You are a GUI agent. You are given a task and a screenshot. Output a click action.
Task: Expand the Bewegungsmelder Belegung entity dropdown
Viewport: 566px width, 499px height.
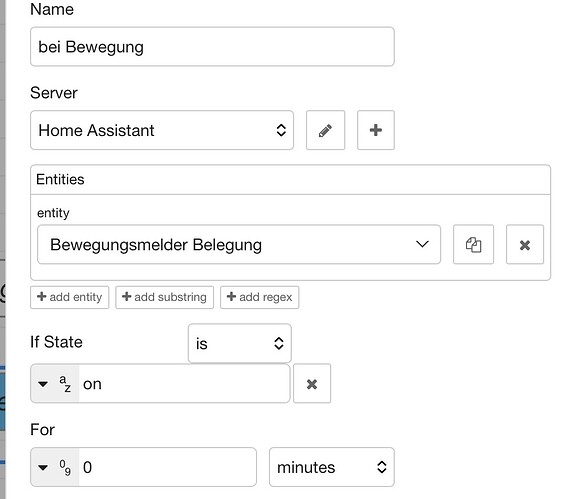point(239,244)
